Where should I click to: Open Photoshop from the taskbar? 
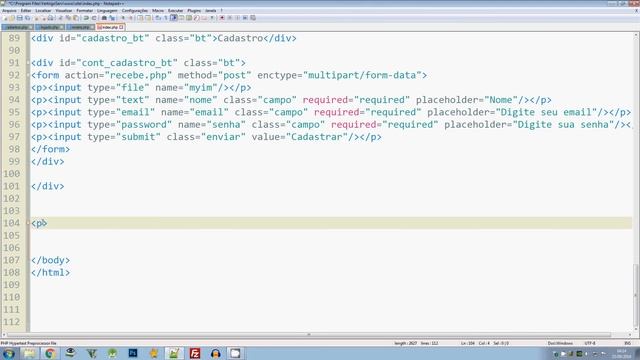[133, 353]
